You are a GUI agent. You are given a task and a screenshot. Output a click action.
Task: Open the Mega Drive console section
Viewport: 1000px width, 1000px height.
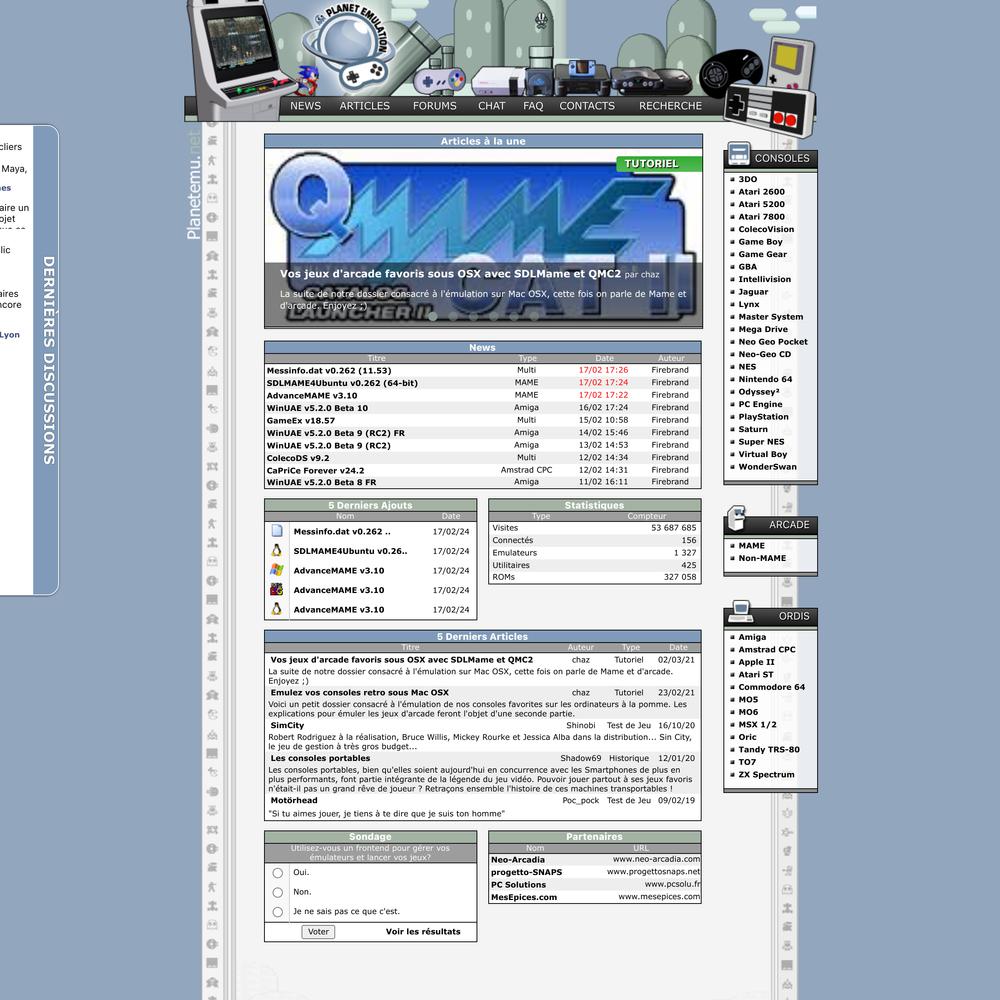pyautogui.click(x=763, y=330)
